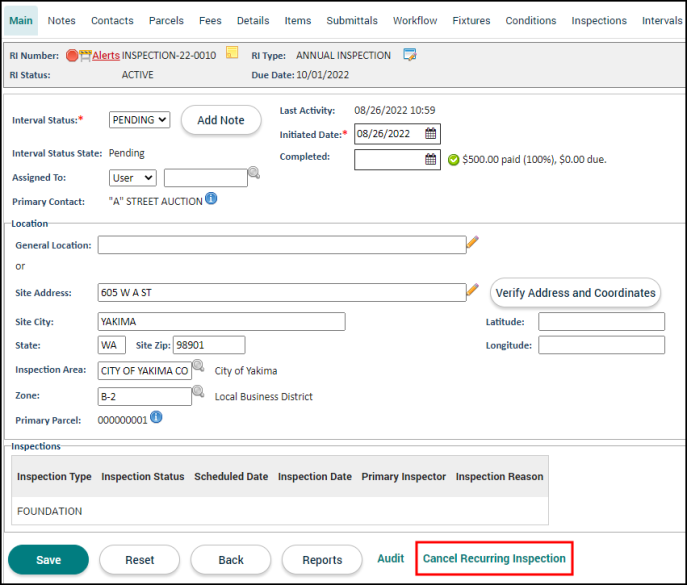687x585 pixels.
Task: Click Cancel Recurring Inspection link
Action: (x=494, y=558)
